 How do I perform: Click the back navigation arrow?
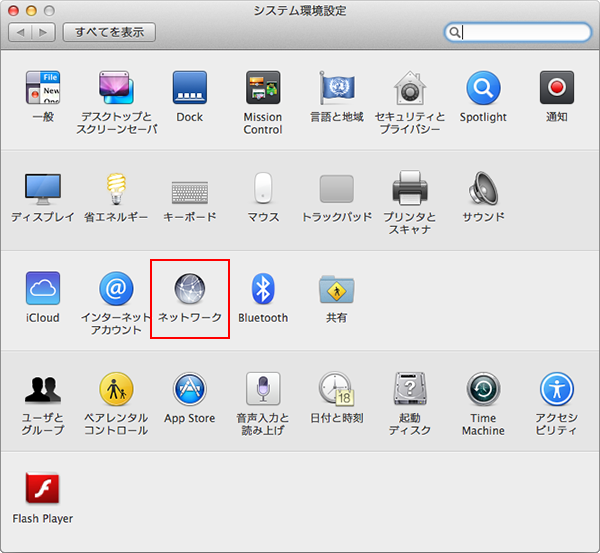click(x=21, y=32)
